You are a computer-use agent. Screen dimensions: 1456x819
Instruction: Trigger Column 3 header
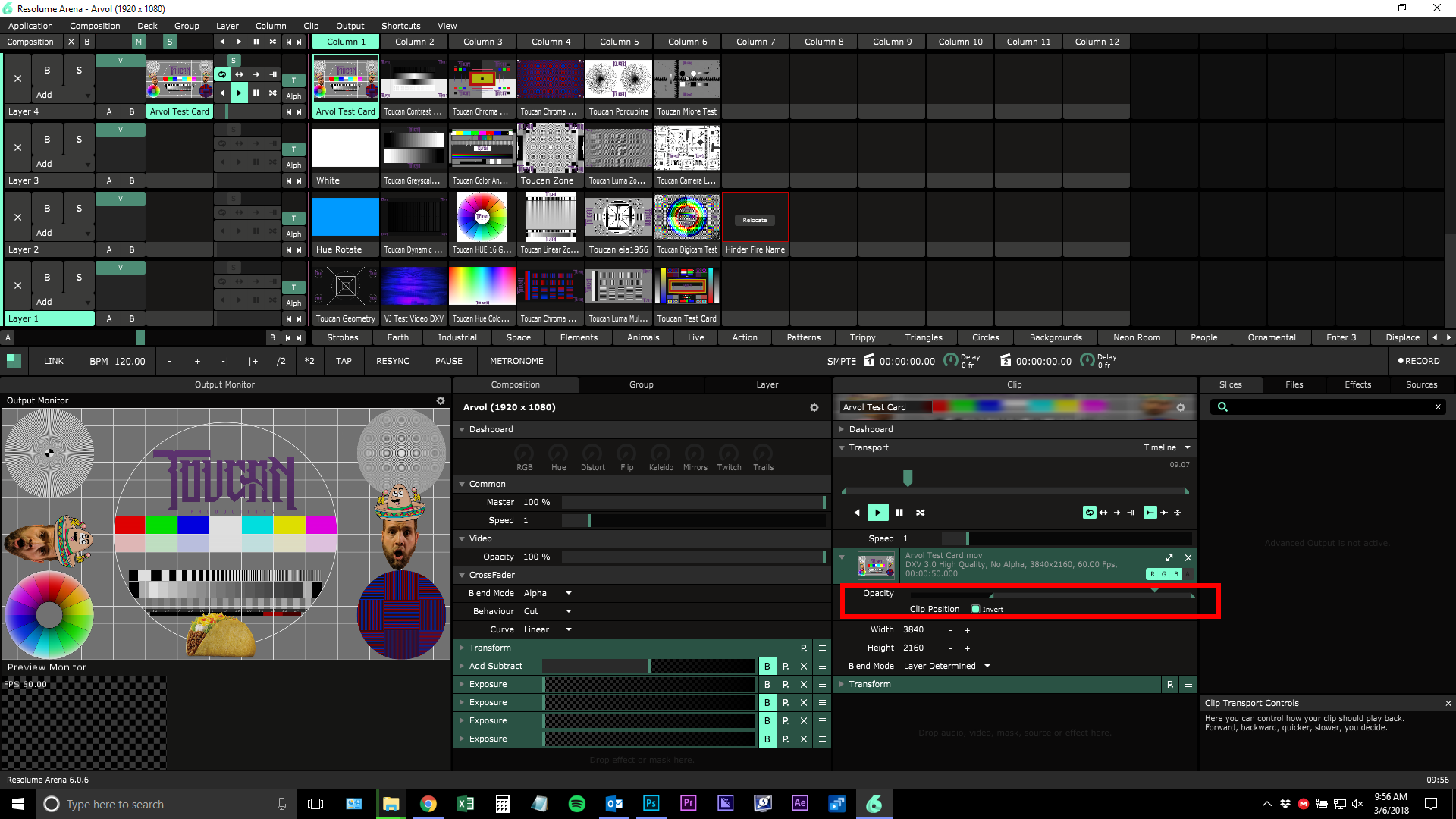pos(482,42)
